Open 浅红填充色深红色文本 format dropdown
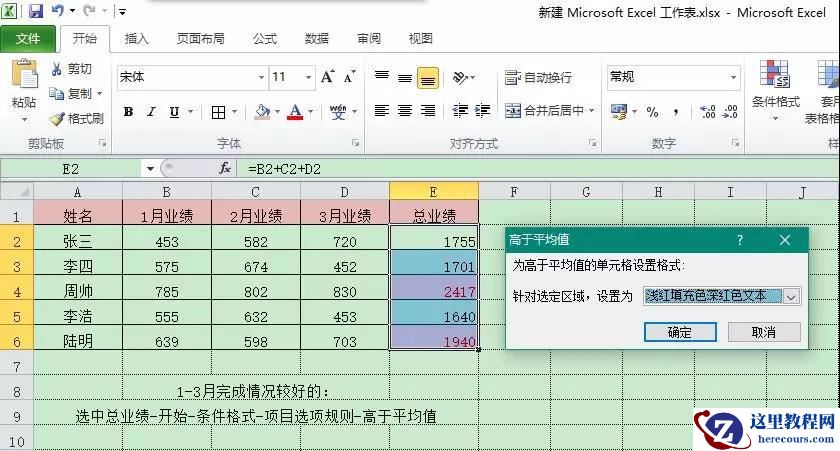This screenshot has width=840, height=451. (x=791, y=296)
